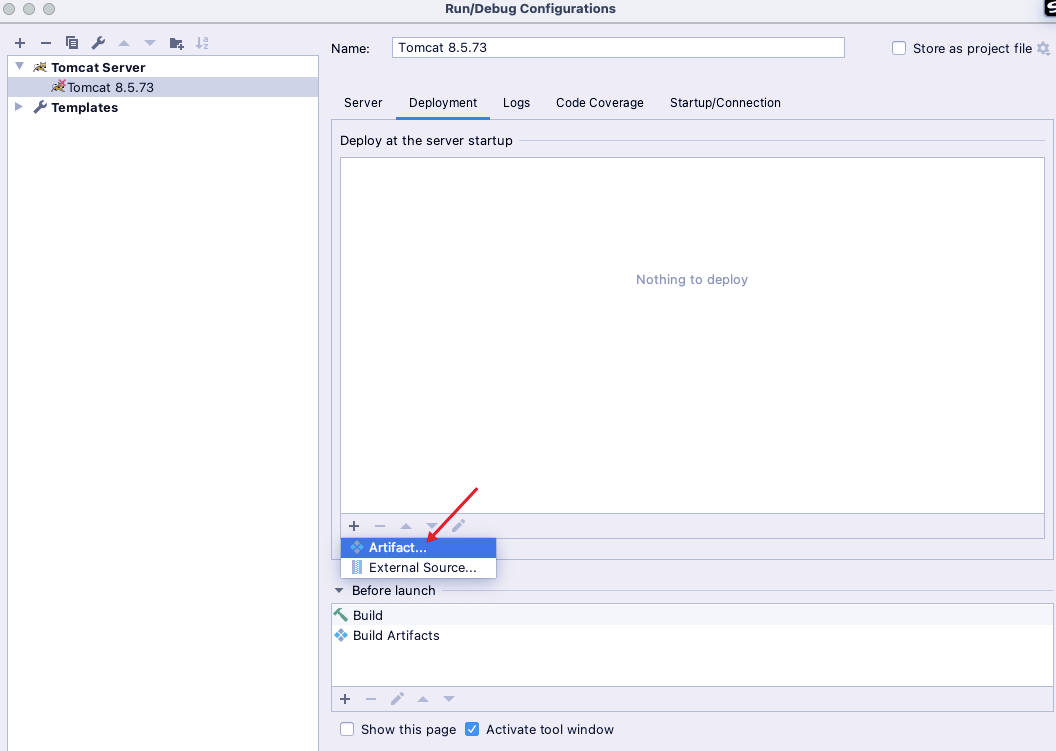Choose Artifact... from the popup menu
The height and width of the screenshot is (751, 1056).
[419, 548]
